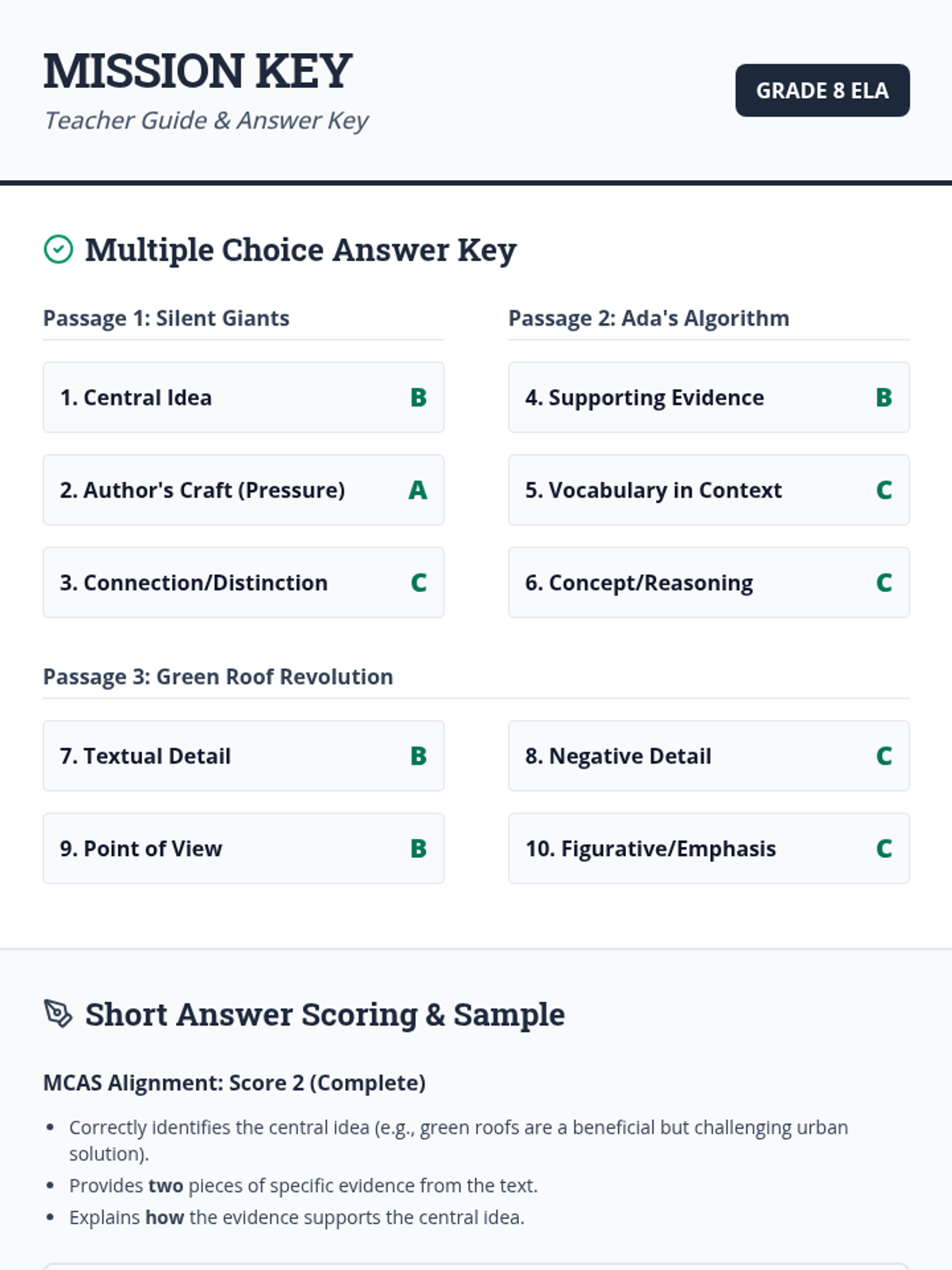952x1270 pixels.
Task: Open the 4. Supporting Evidence card
Action: 708,398
